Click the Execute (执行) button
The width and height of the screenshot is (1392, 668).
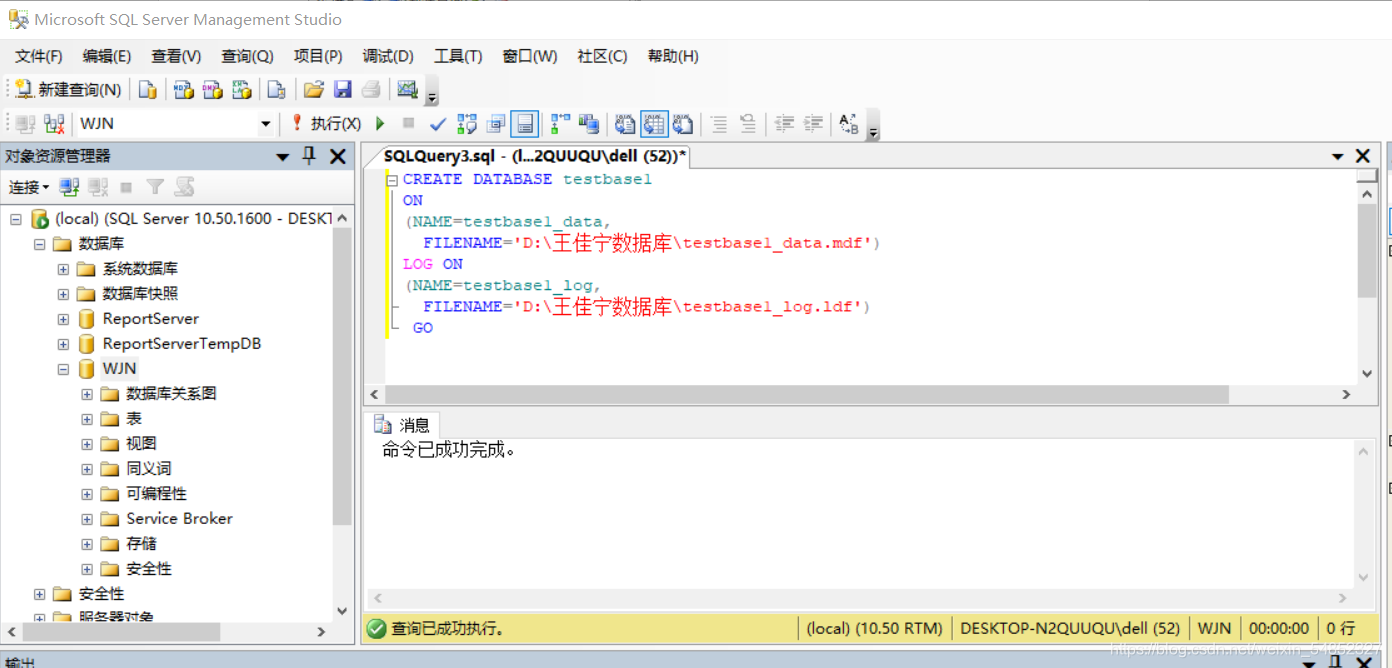326,124
